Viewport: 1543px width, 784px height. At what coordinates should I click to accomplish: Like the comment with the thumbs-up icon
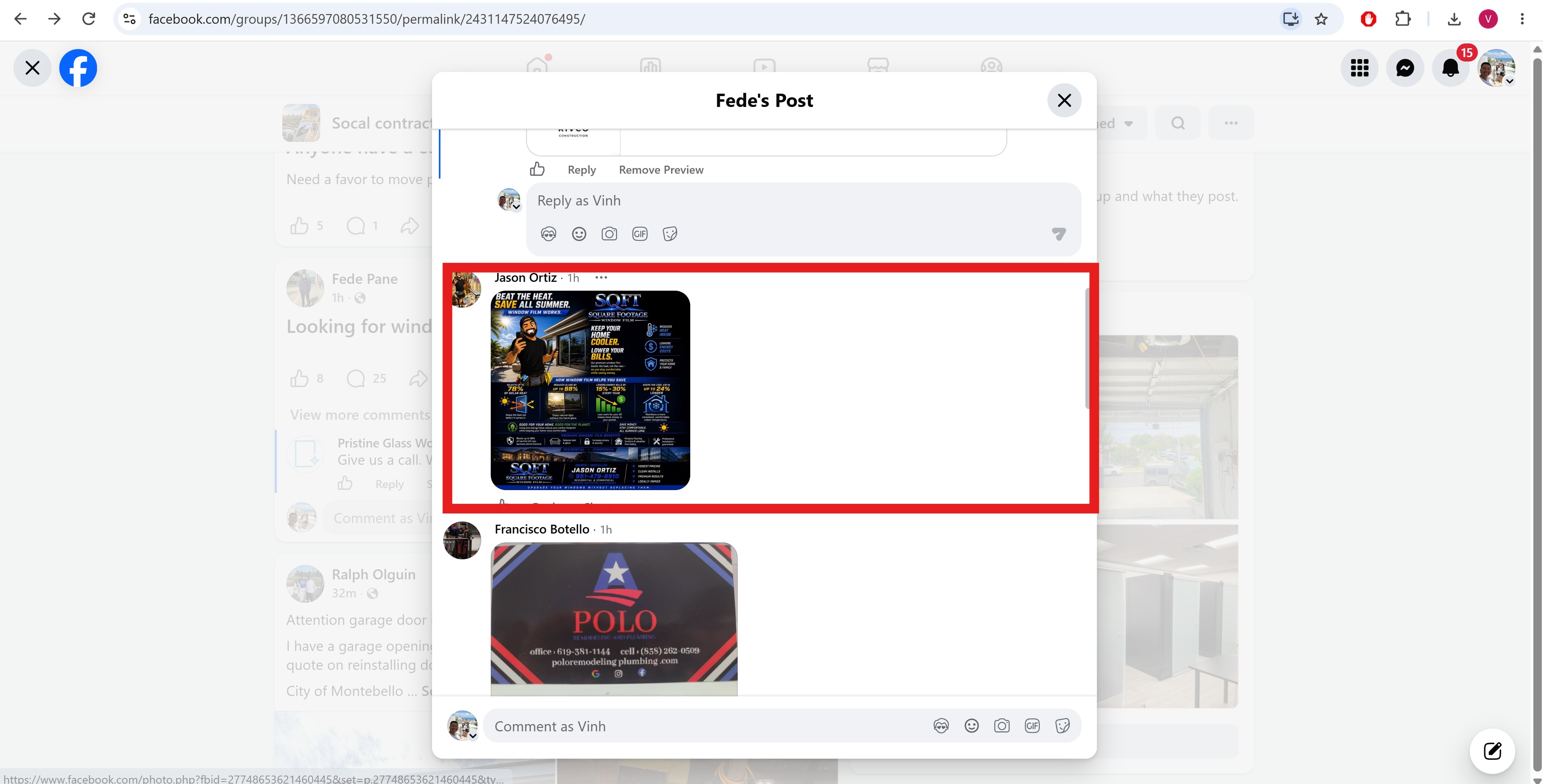click(x=537, y=170)
